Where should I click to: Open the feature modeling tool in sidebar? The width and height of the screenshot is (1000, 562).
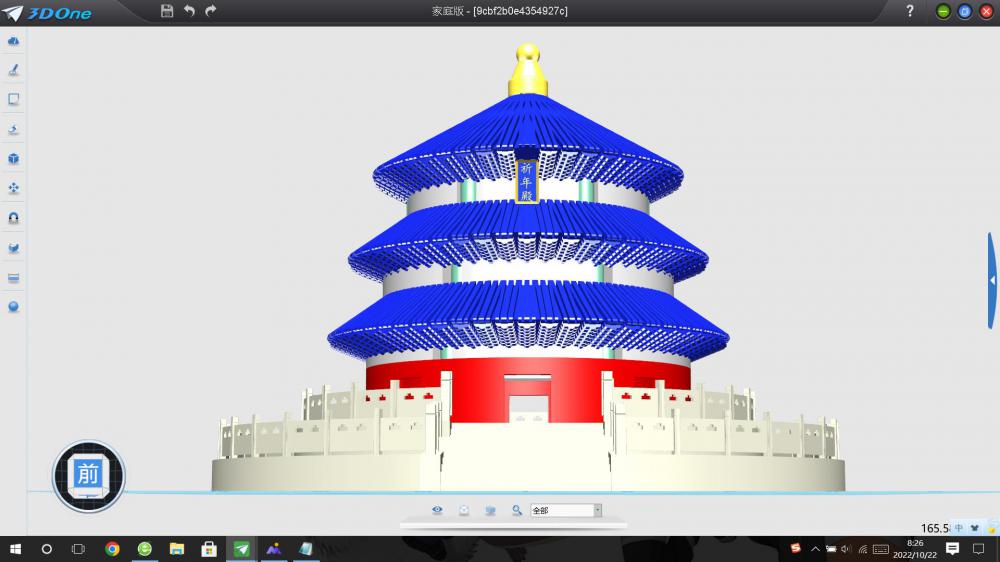[13, 129]
